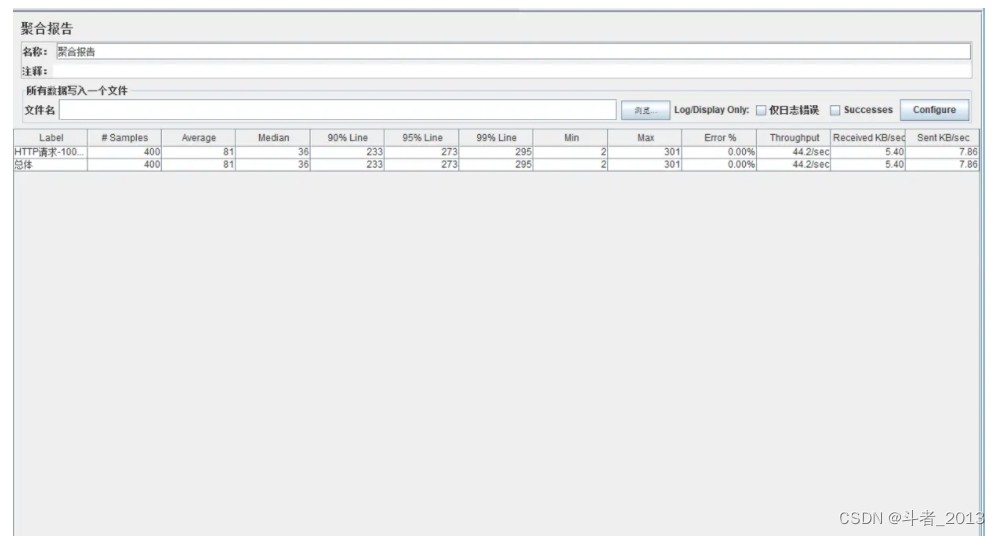Sort by the Label column header
This screenshot has width=1000, height=536.
click(x=50, y=138)
